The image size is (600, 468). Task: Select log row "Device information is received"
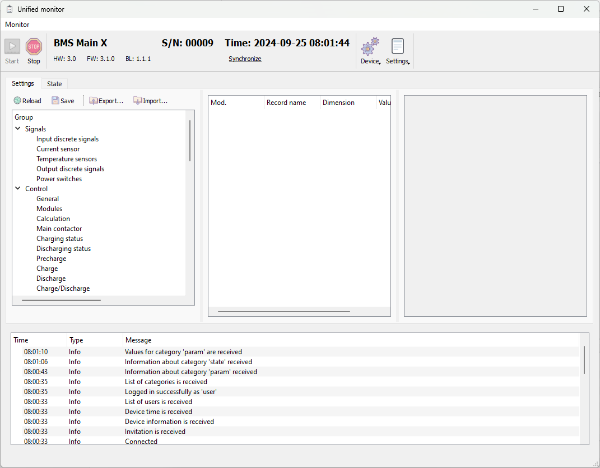[295, 421]
